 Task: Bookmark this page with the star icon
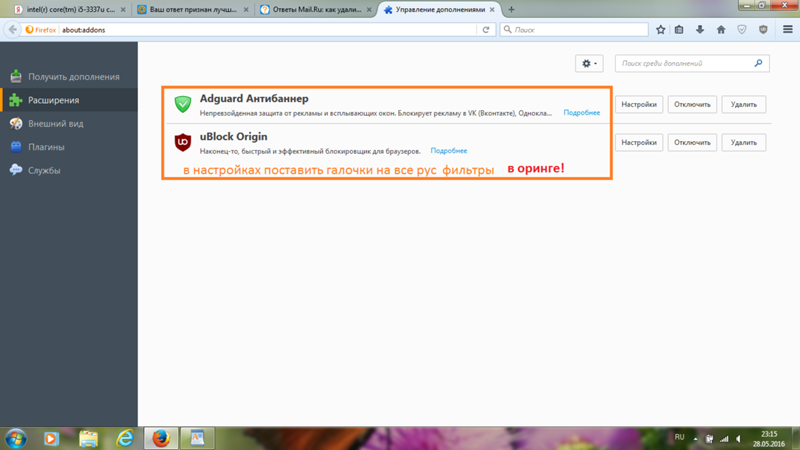[x=661, y=30]
